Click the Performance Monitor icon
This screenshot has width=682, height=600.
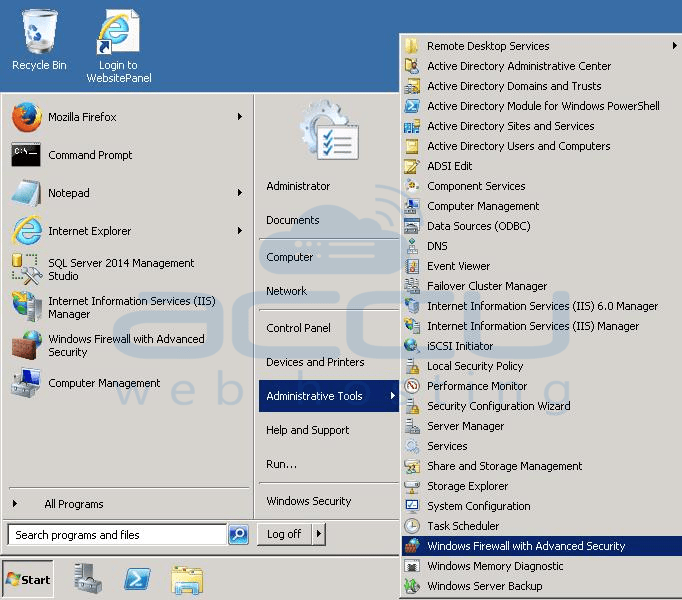point(412,386)
